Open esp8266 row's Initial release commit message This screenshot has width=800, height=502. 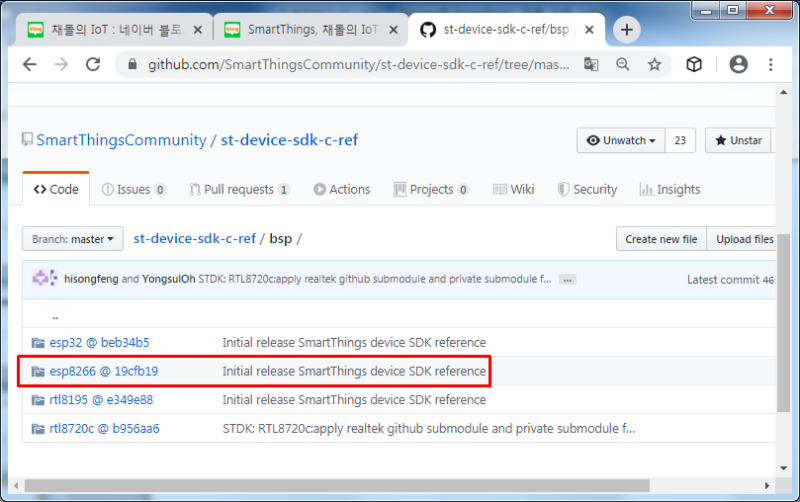click(354, 371)
